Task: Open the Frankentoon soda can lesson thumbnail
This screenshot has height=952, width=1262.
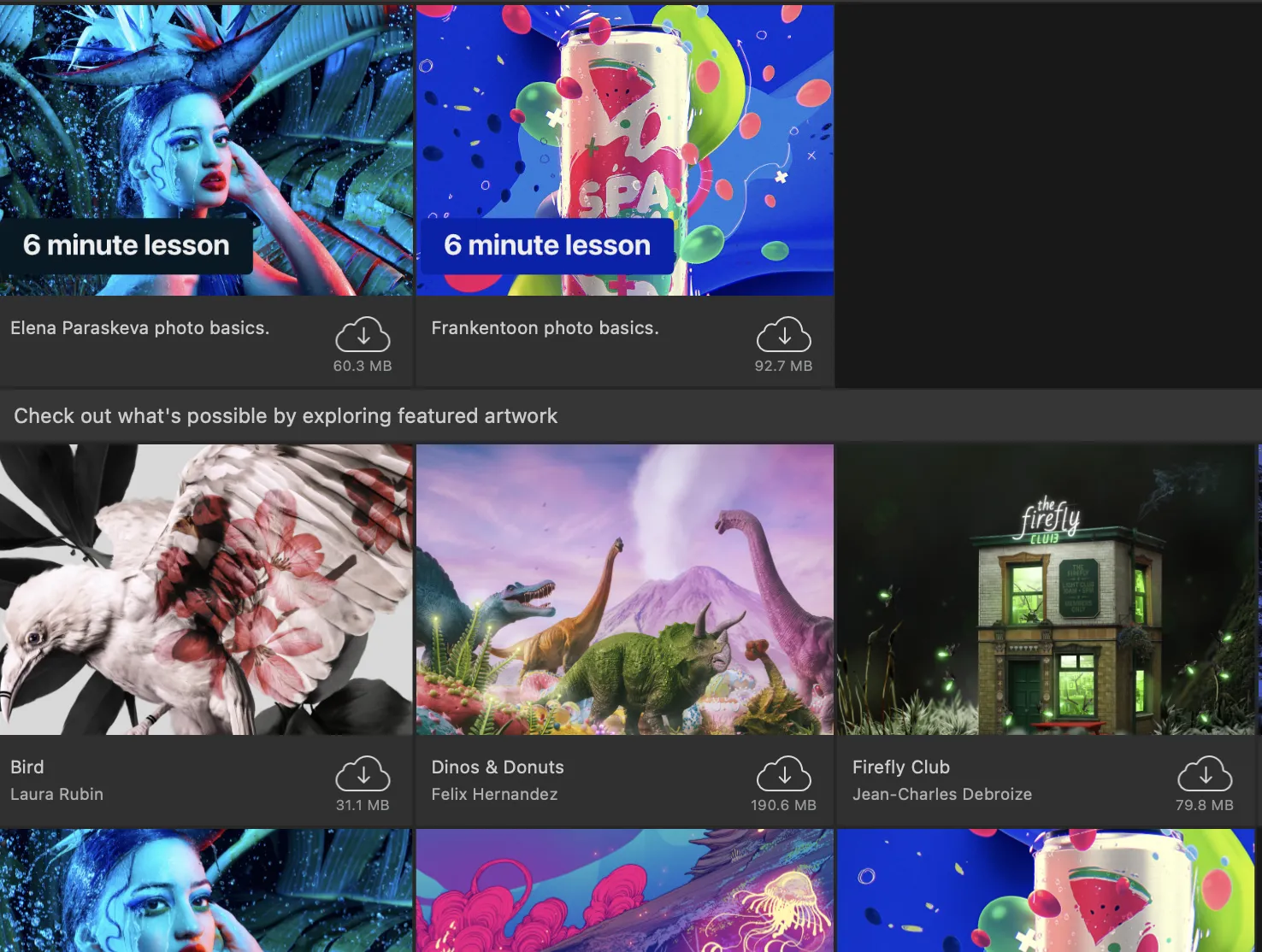Action: 625,150
